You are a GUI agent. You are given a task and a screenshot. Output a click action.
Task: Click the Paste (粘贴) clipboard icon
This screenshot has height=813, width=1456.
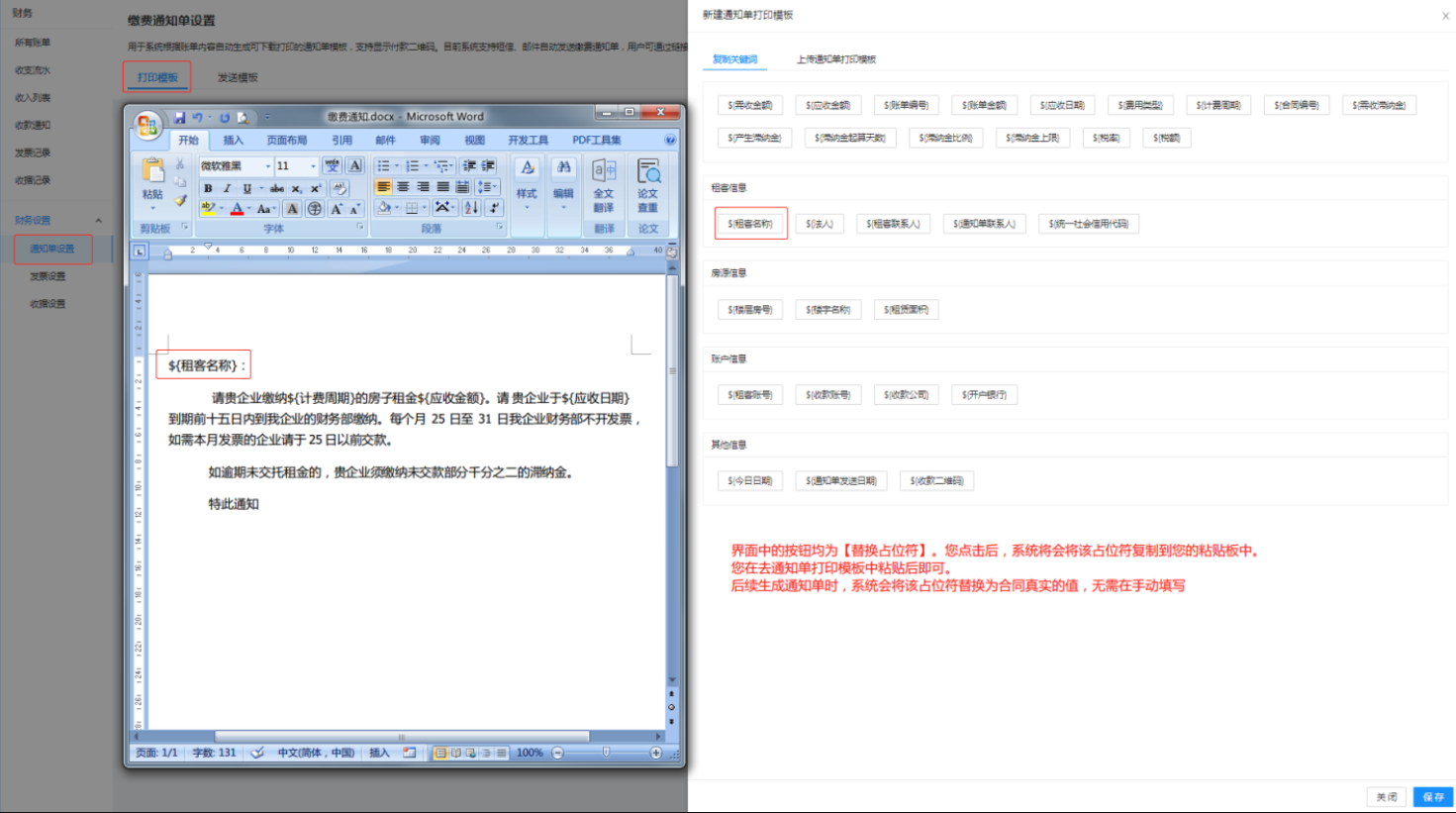point(152,171)
